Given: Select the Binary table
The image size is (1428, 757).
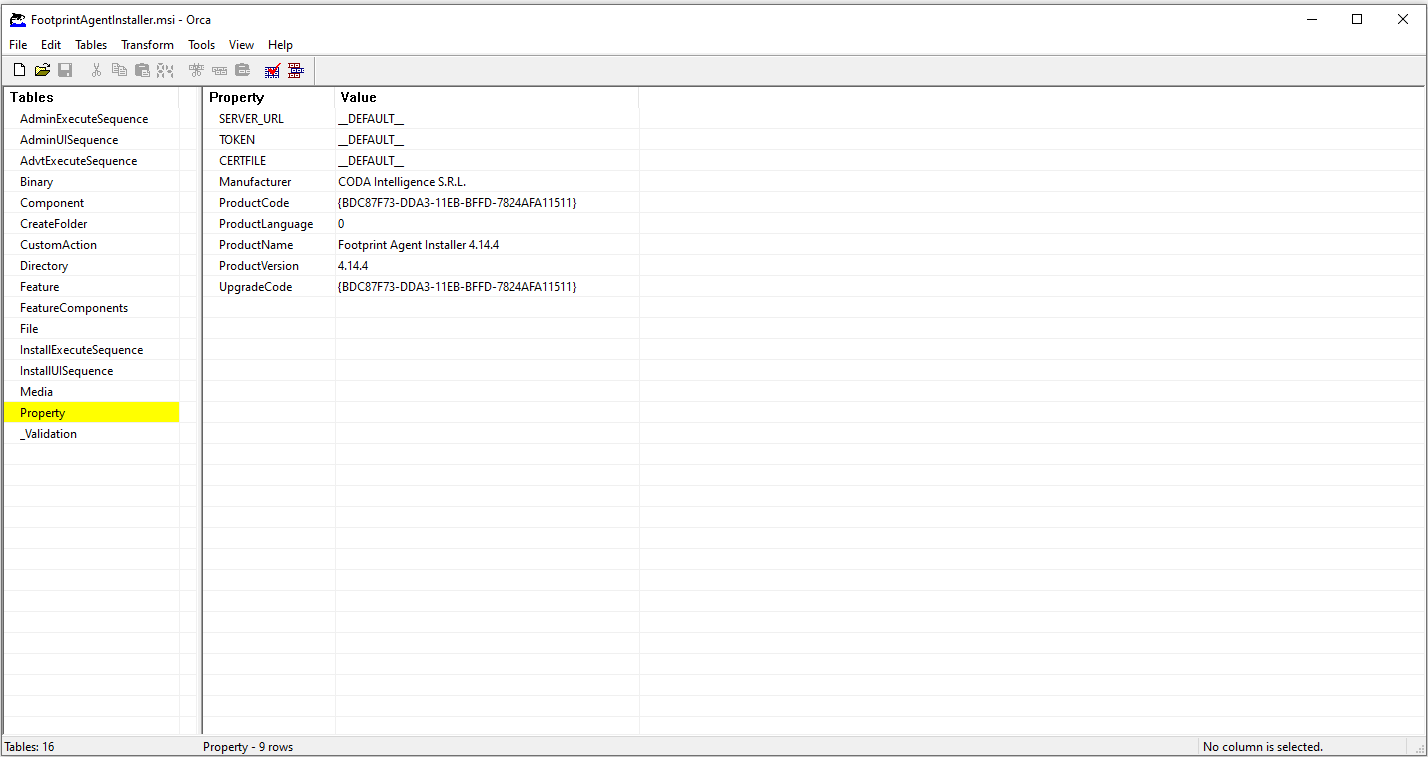Looking at the screenshot, I should click(92, 182).
